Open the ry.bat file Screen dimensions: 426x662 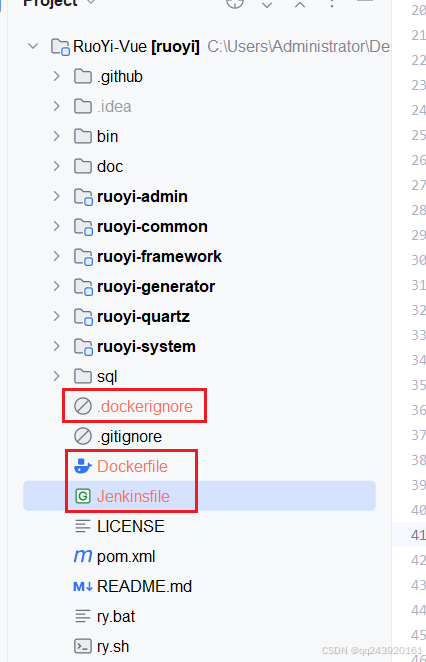[x=116, y=617]
